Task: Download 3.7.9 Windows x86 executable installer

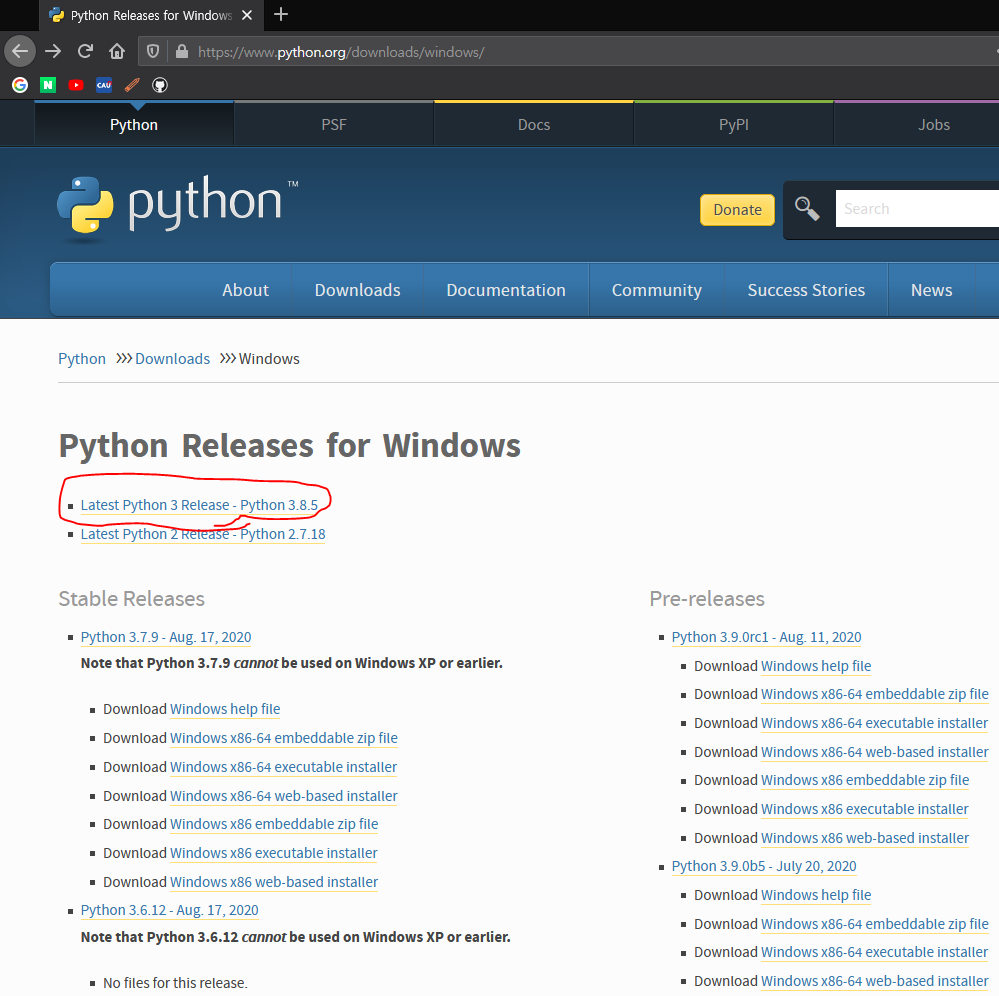Action: click(274, 853)
